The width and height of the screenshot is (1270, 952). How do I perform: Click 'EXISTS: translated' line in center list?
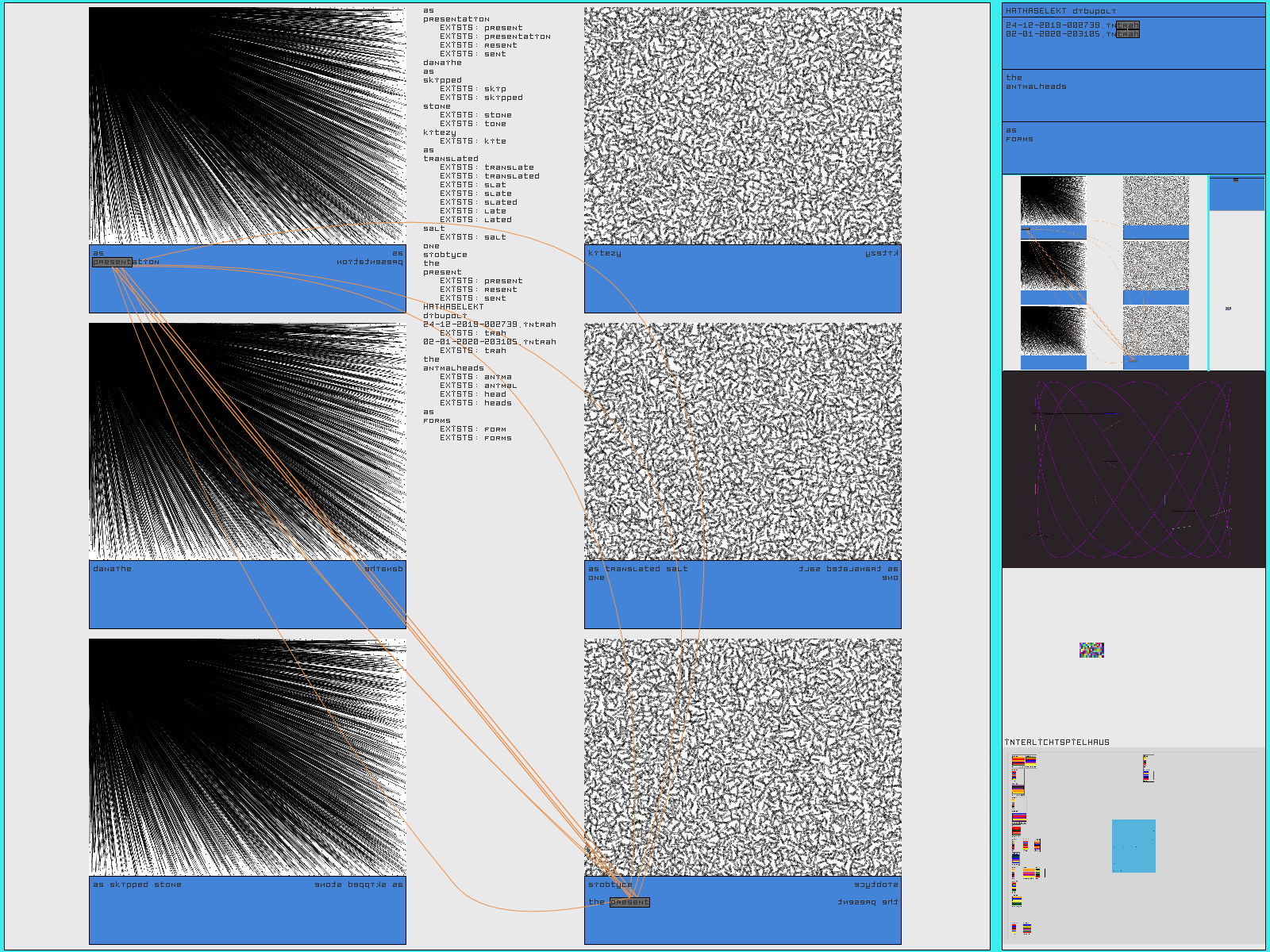(x=489, y=176)
